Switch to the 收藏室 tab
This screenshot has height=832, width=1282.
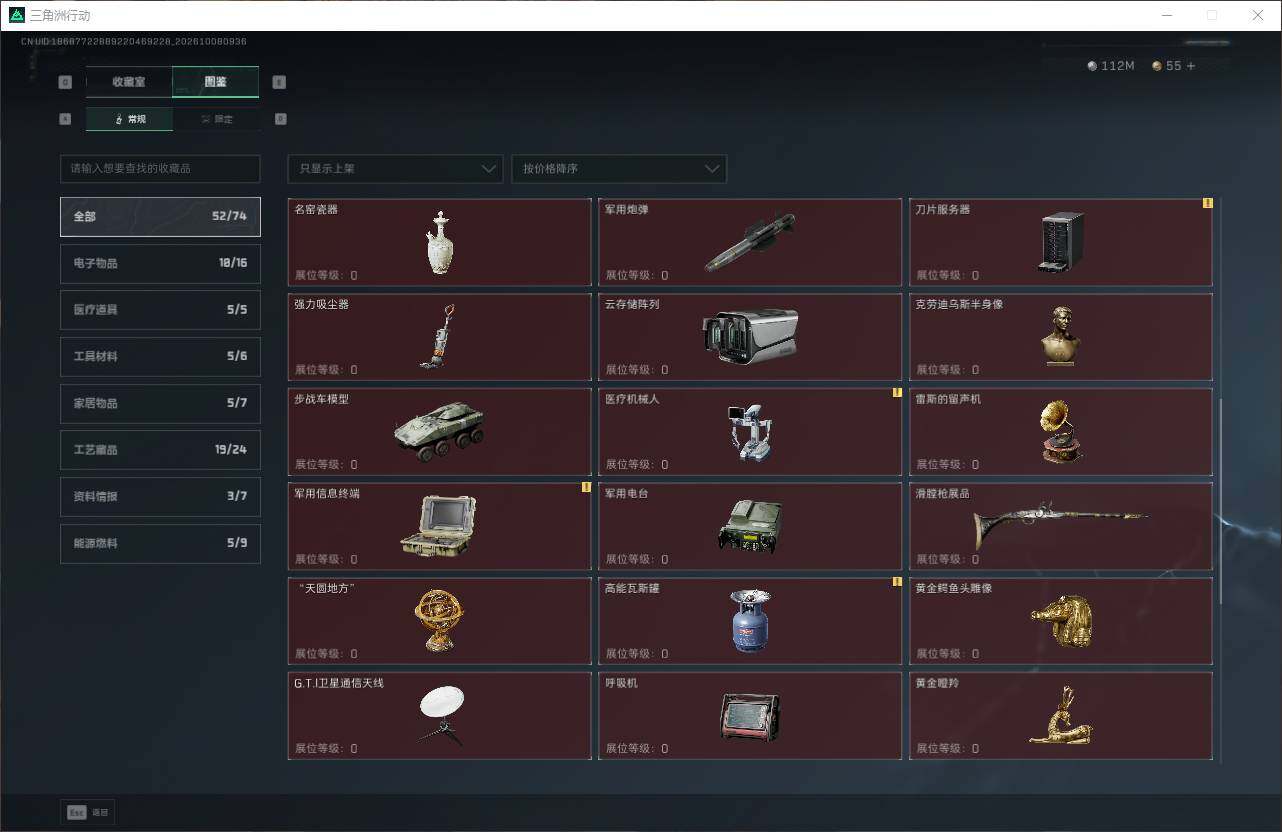(x=129, y=82)
